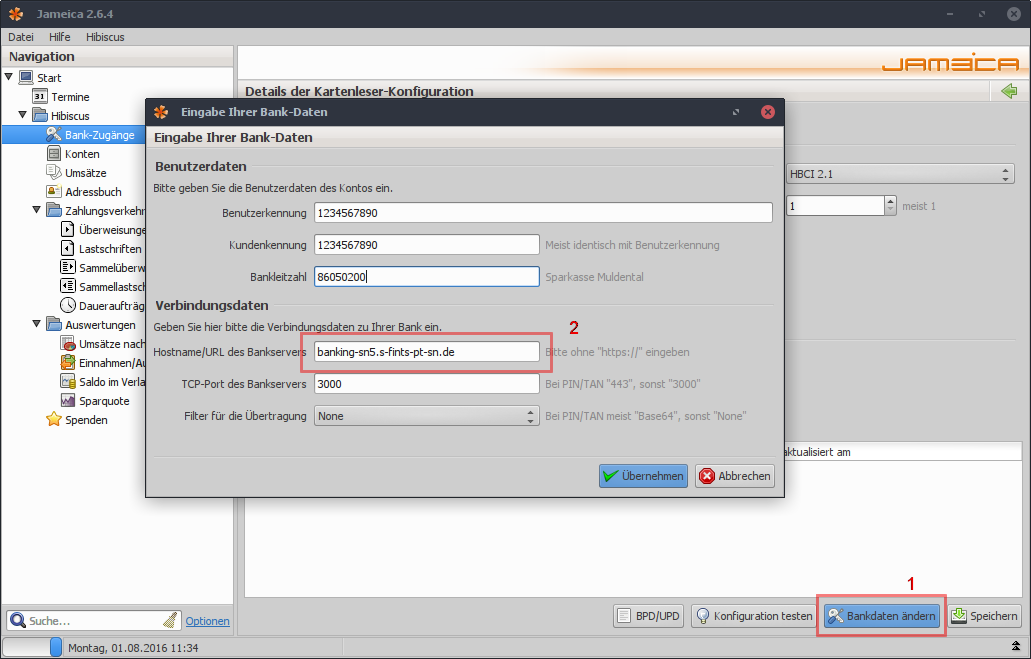Screen dimensions: 1031x659
Task: Click the blue status bar slider handle
Action: 56,647
